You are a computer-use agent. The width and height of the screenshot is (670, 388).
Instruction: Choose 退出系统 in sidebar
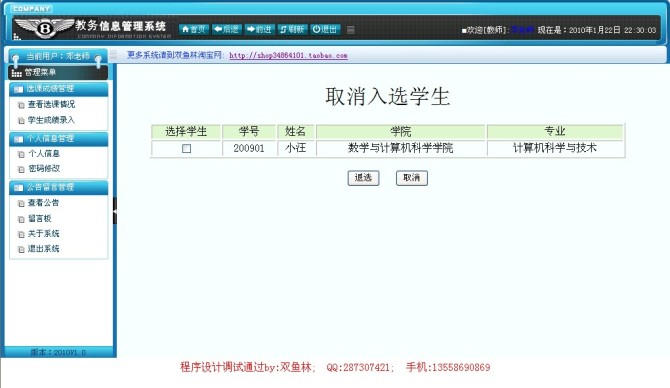(43, 248)
